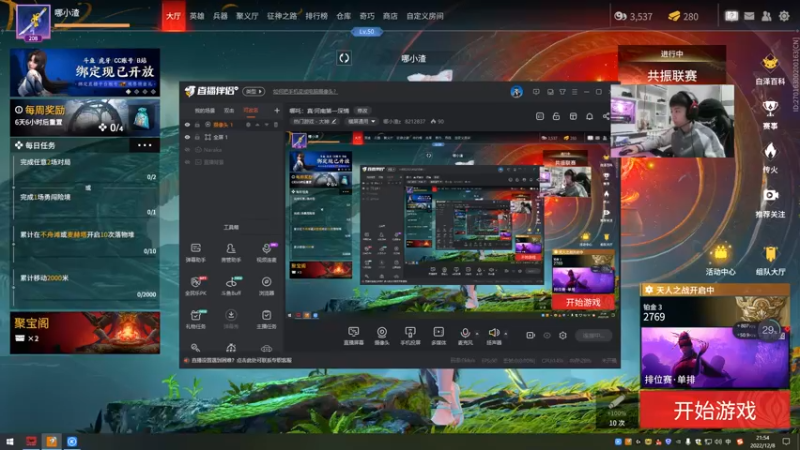Screen dimensions: 800x450
Task: Open streaming app user avatar
Action: tap(516, 92)
